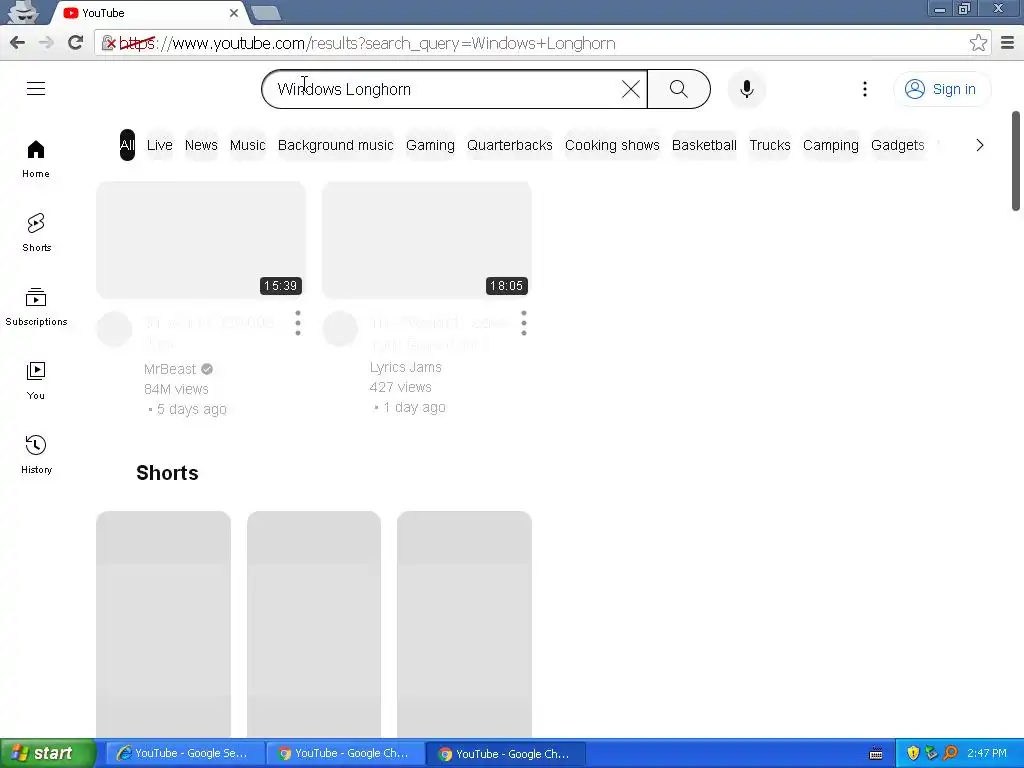Viewport: 1024px width, 768px height.
Task: Close the YouTube browser tab
Action: click(x=234, y=13)
